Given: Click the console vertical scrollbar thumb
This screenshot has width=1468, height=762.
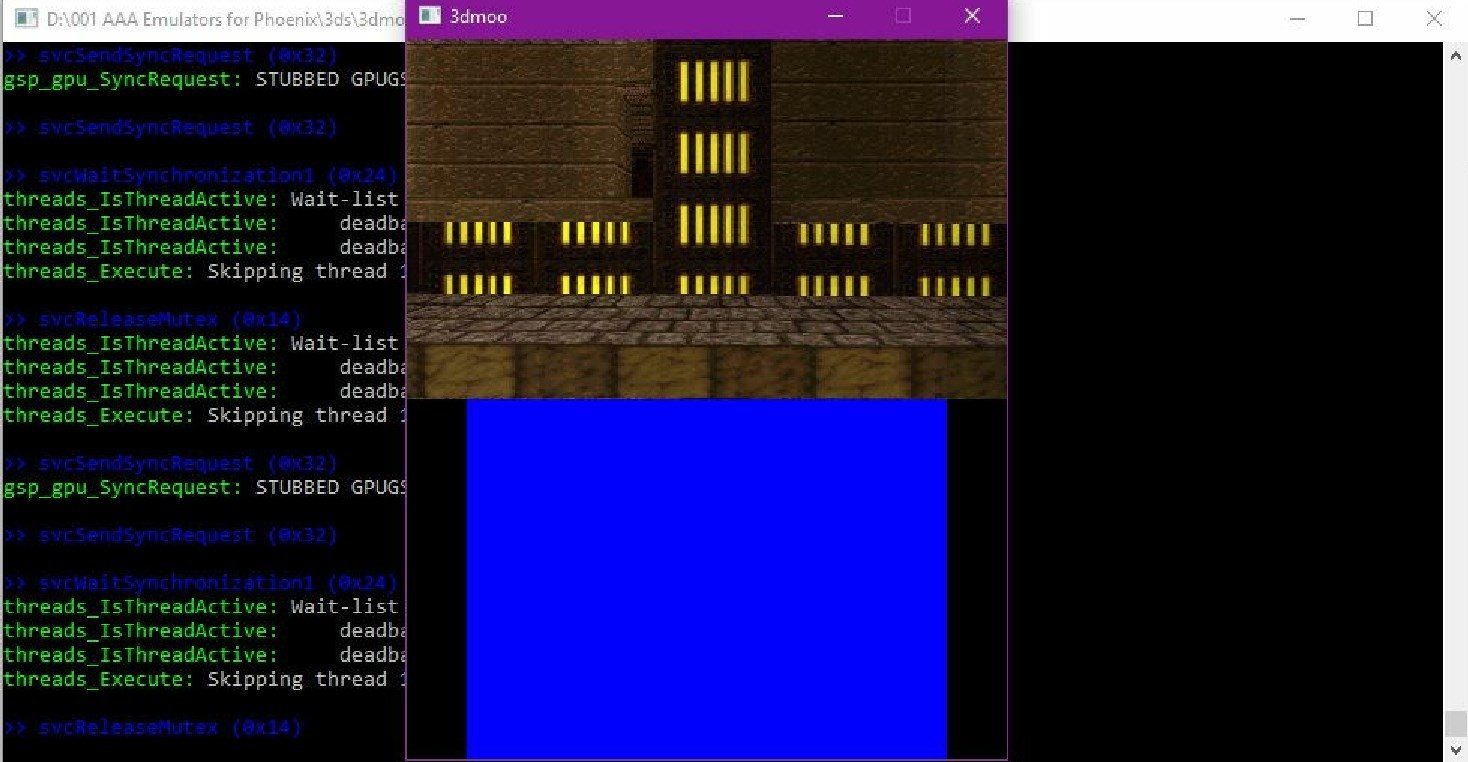Looking at the screenshot, I should [1457, 723].
